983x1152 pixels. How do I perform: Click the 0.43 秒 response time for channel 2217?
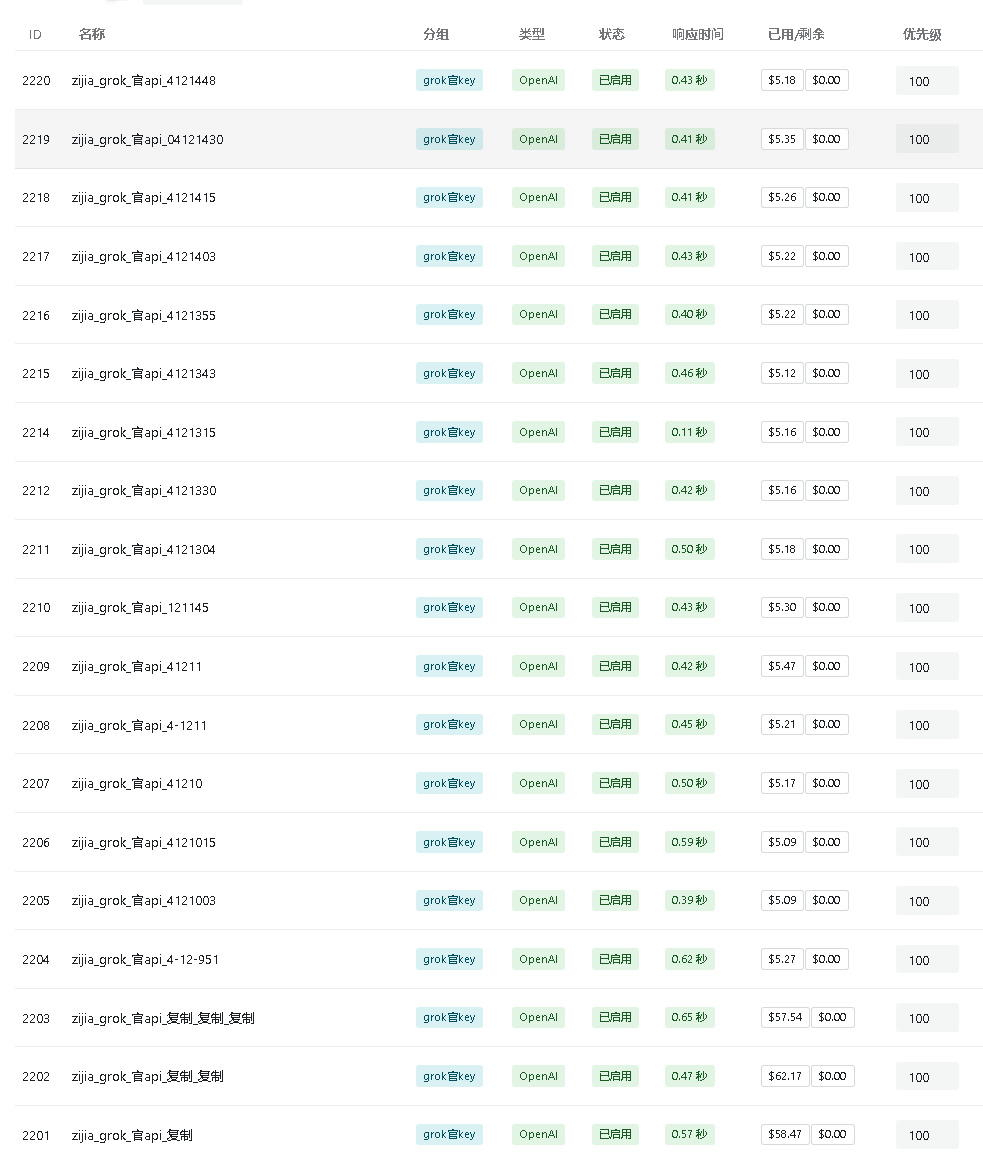tap(689, 256)
